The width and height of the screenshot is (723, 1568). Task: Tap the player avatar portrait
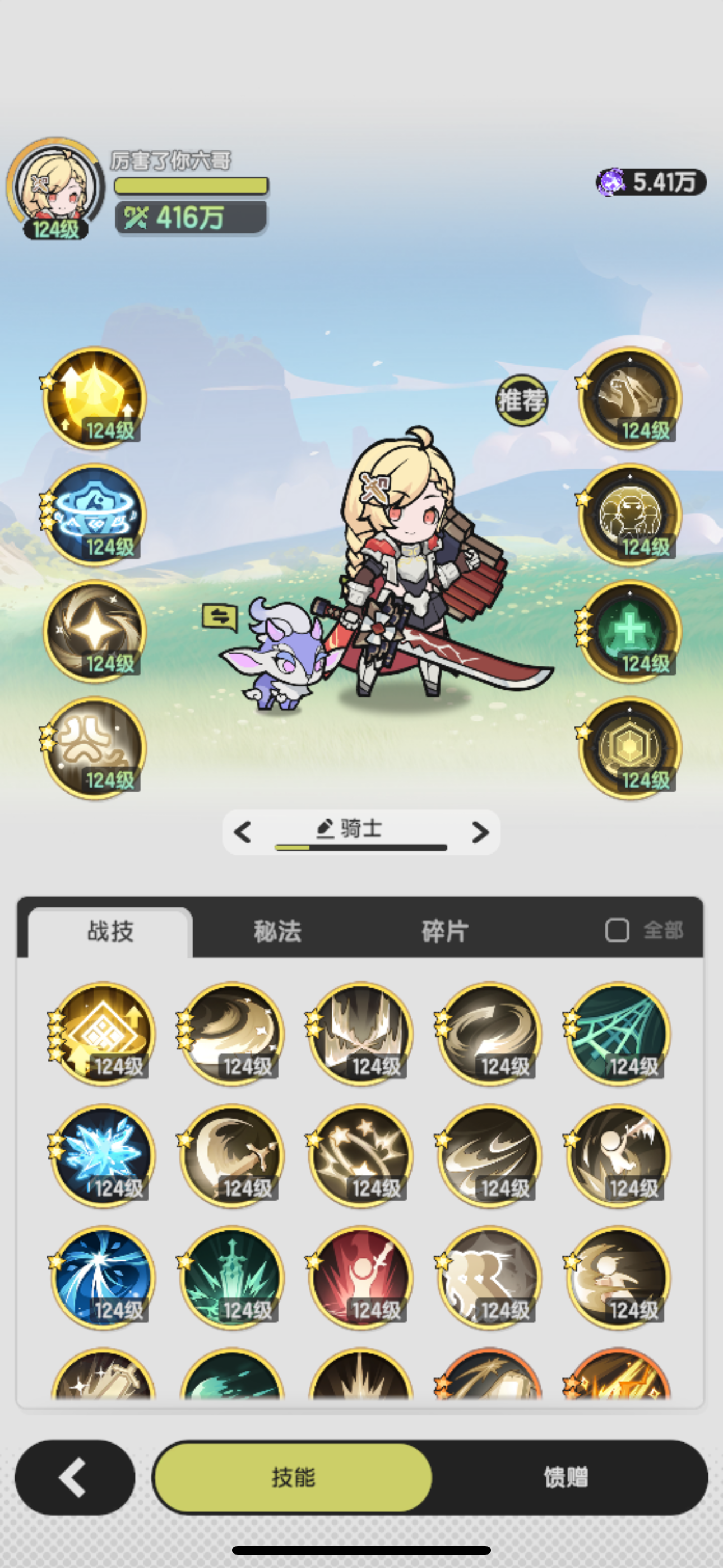pyautogui.click(x=55, y=187)
